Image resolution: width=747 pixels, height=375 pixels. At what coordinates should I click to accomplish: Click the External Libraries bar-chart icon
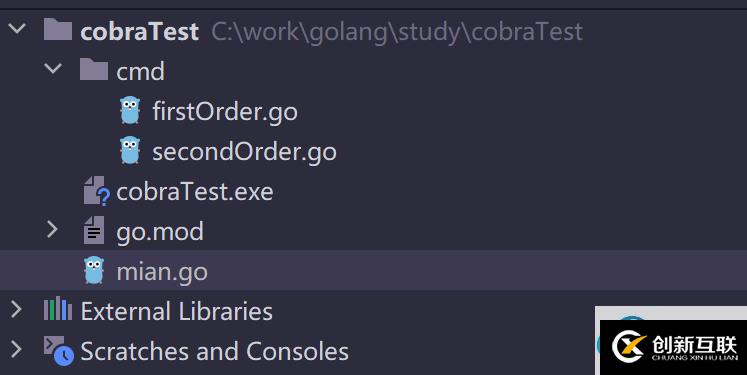pyautogui.click(x=58, y=309)
